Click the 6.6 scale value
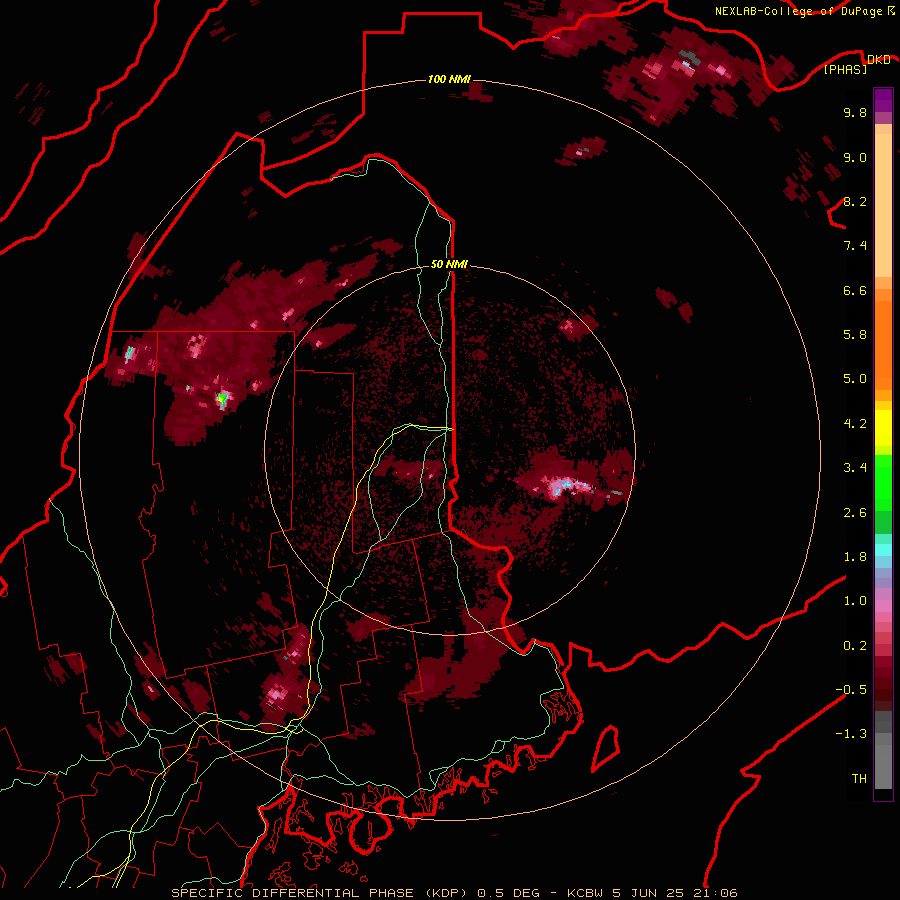This screenshot has width=900, height=900. point(855,290)
